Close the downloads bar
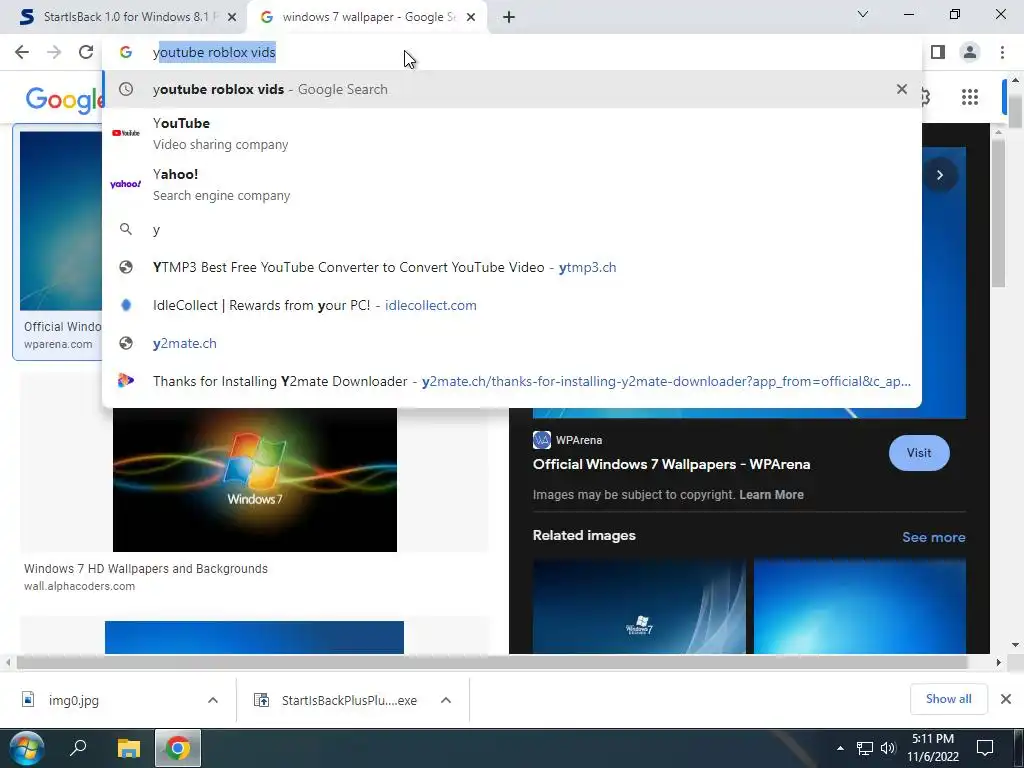 [1006, 699]
